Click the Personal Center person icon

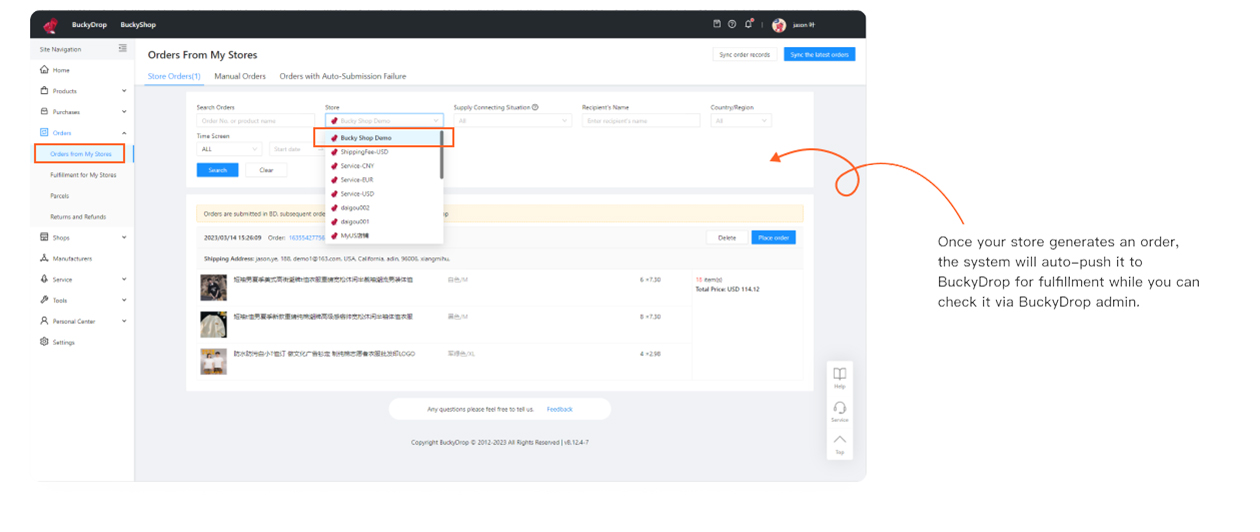point(44,321)
